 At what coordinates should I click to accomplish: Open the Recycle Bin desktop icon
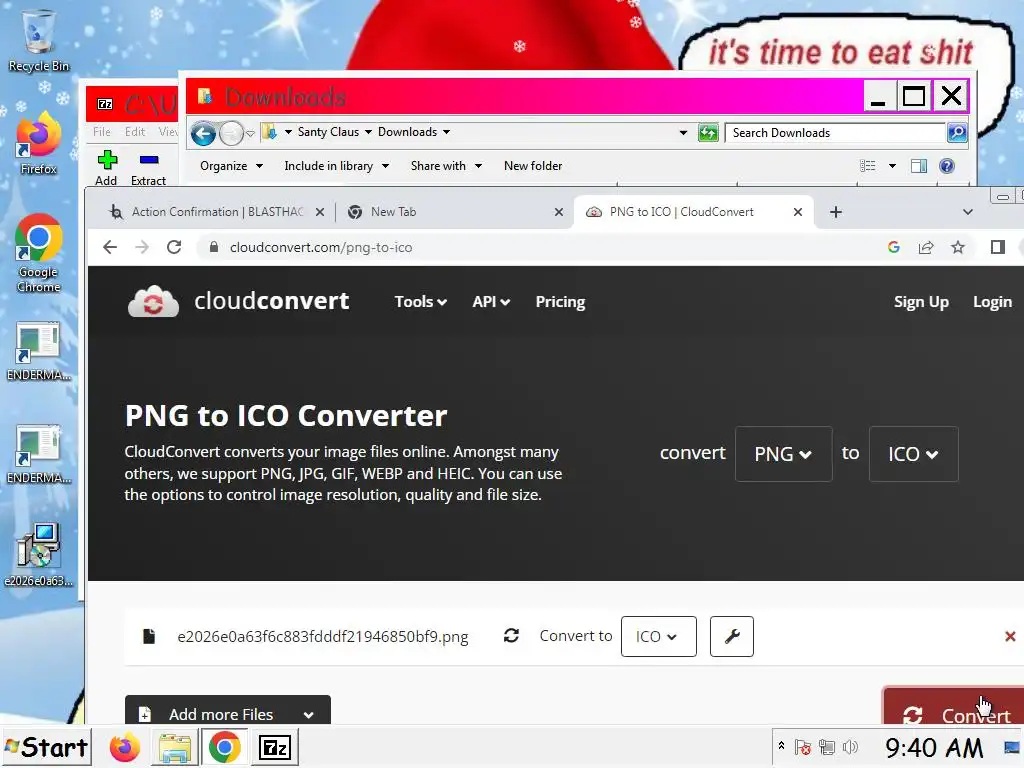click(x=38, y=40)
